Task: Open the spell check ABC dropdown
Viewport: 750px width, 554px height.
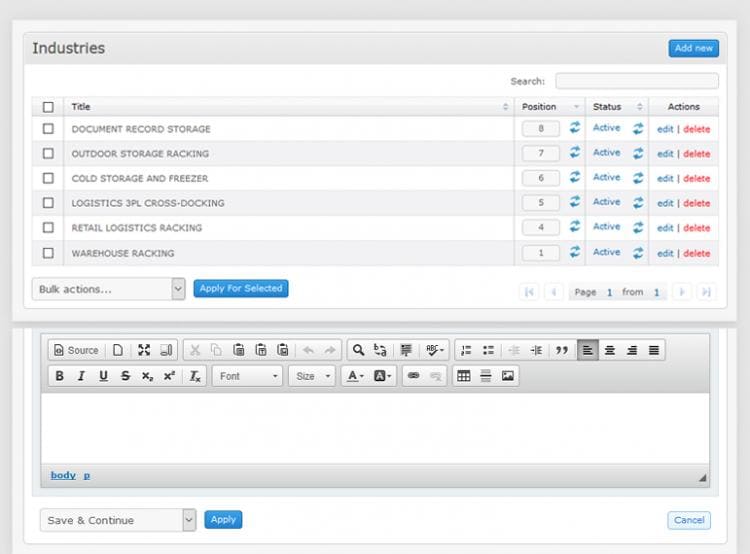Action: 434,350
